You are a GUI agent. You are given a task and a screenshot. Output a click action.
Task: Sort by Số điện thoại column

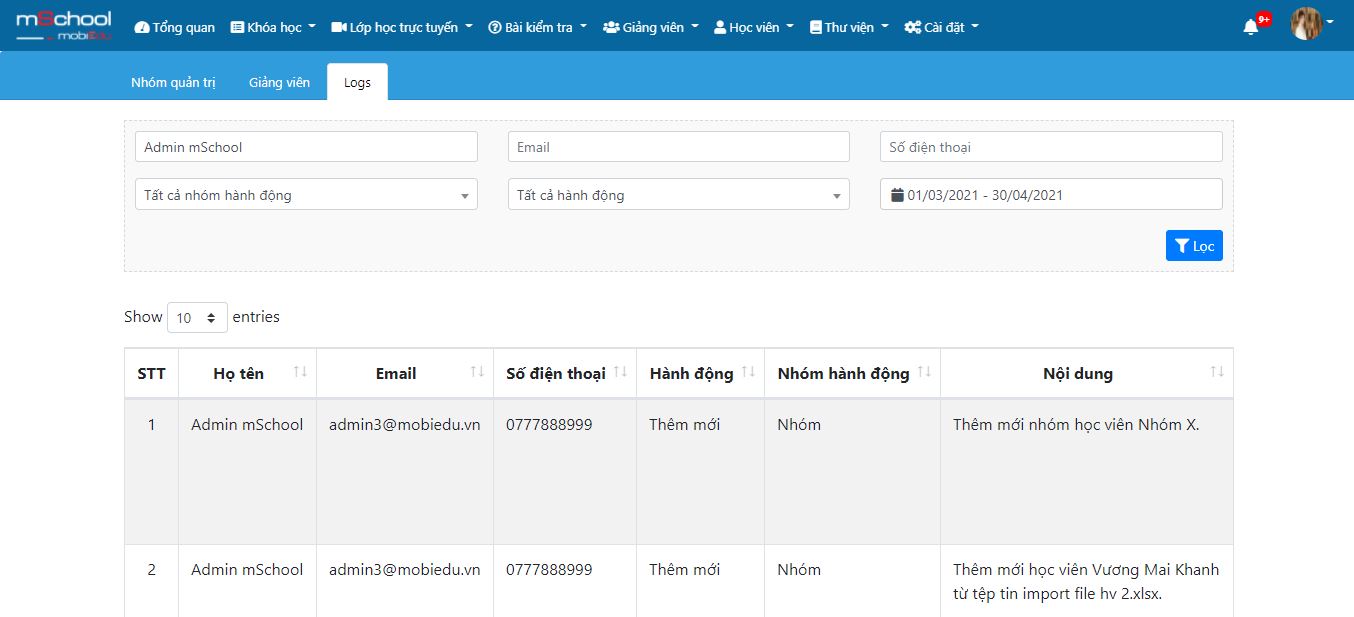pos(565,373)
